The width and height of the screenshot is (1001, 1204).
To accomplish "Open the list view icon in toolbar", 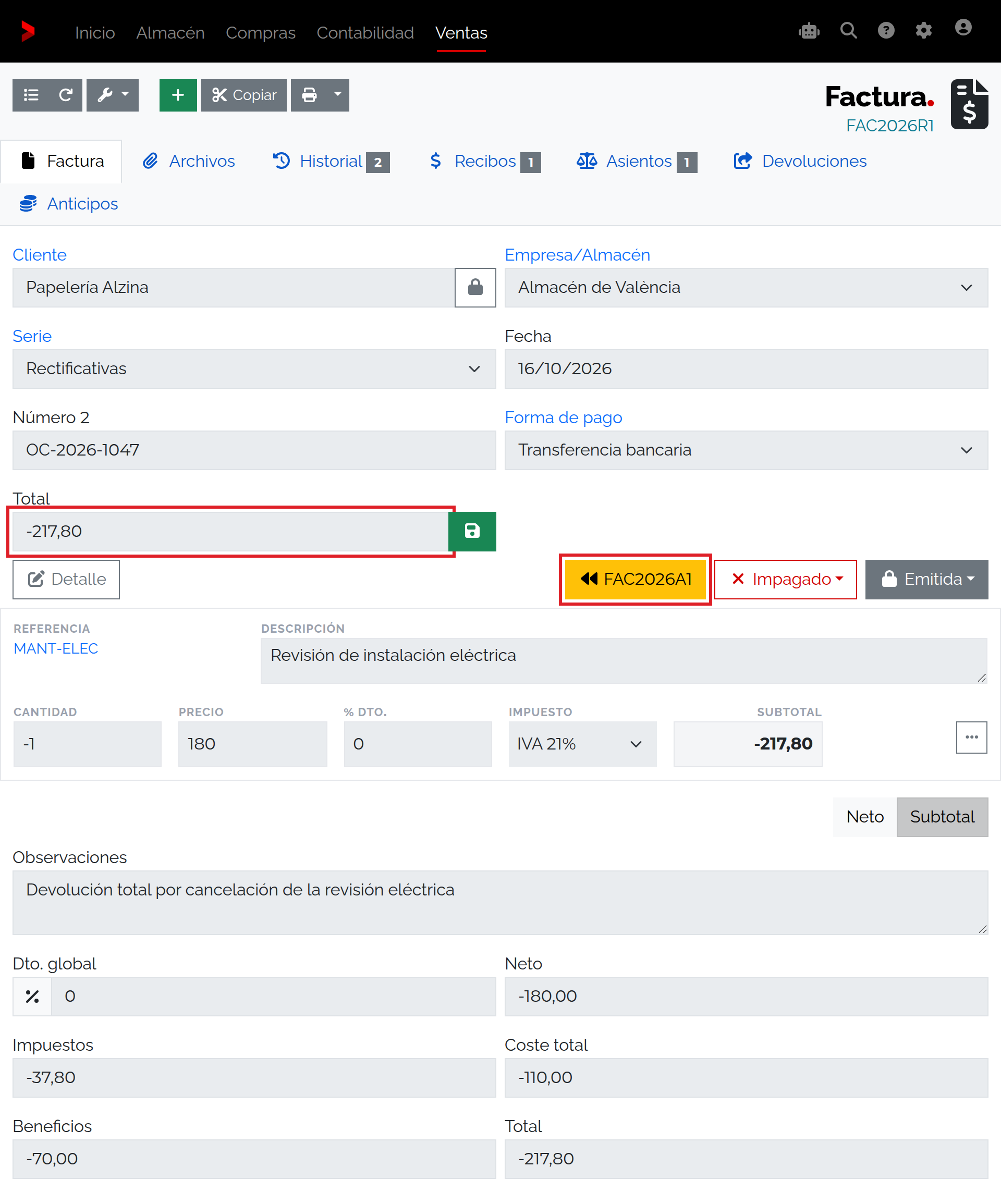I will tap(31, 95).
